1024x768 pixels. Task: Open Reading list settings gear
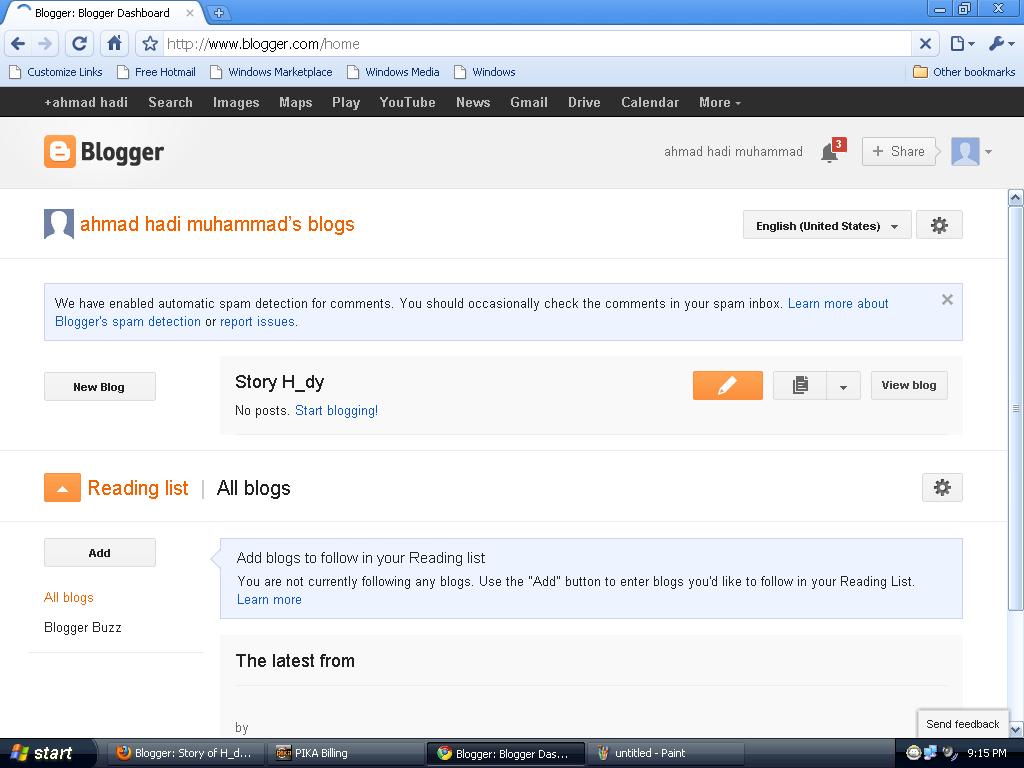coord(942,487)
